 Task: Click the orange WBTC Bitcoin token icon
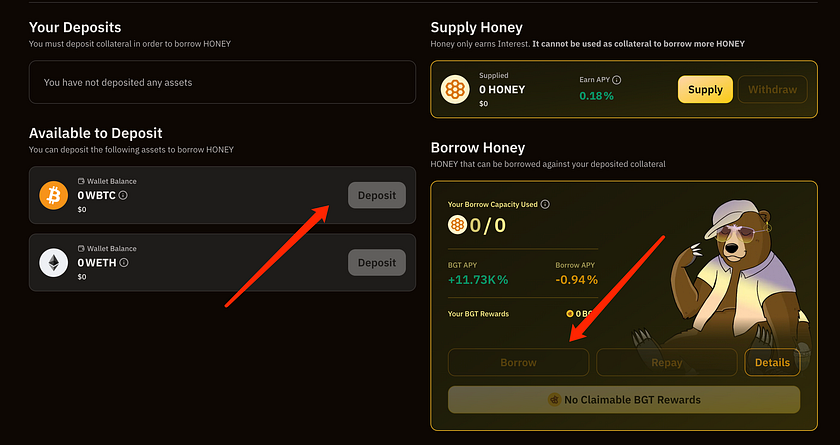click(x=53, y=195)
